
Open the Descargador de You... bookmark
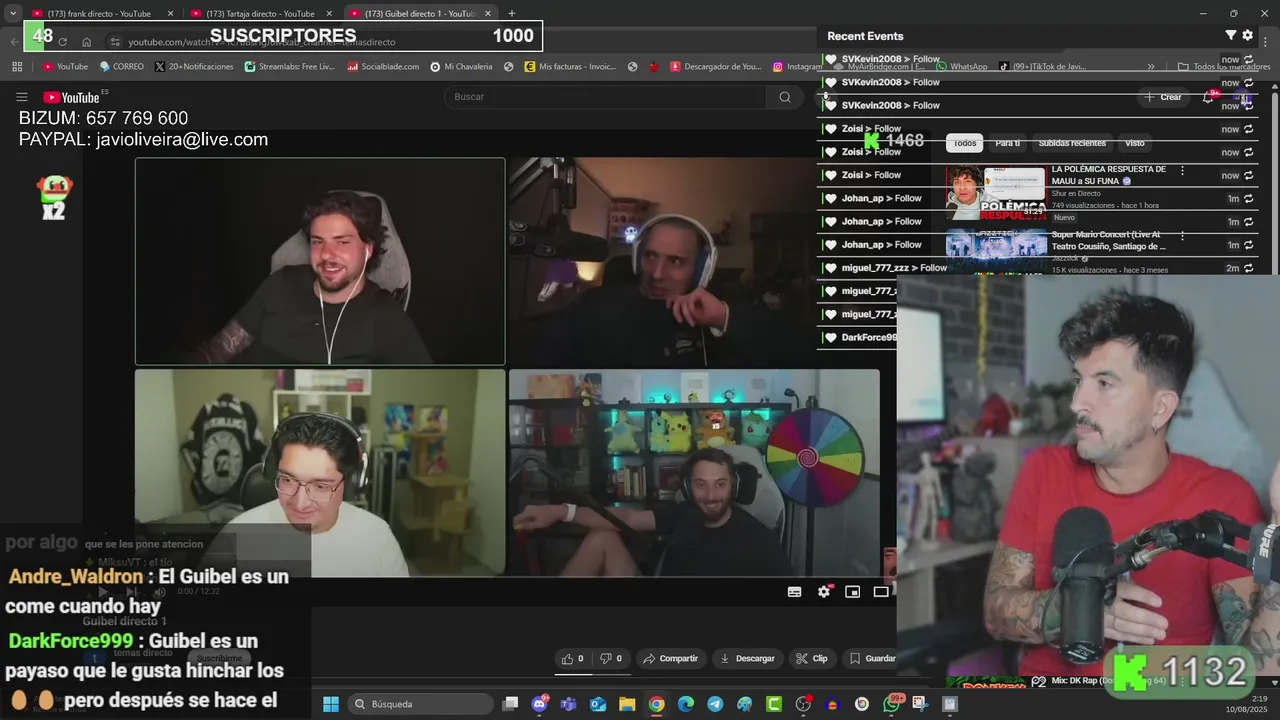pyautogui.click(x=716, y=67)
